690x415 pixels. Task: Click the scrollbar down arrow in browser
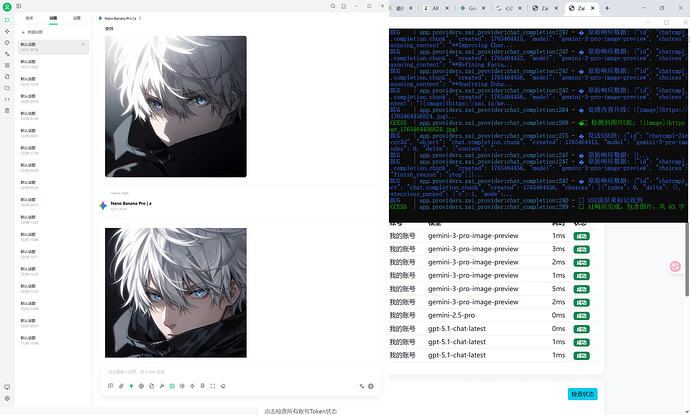(686, 411)
